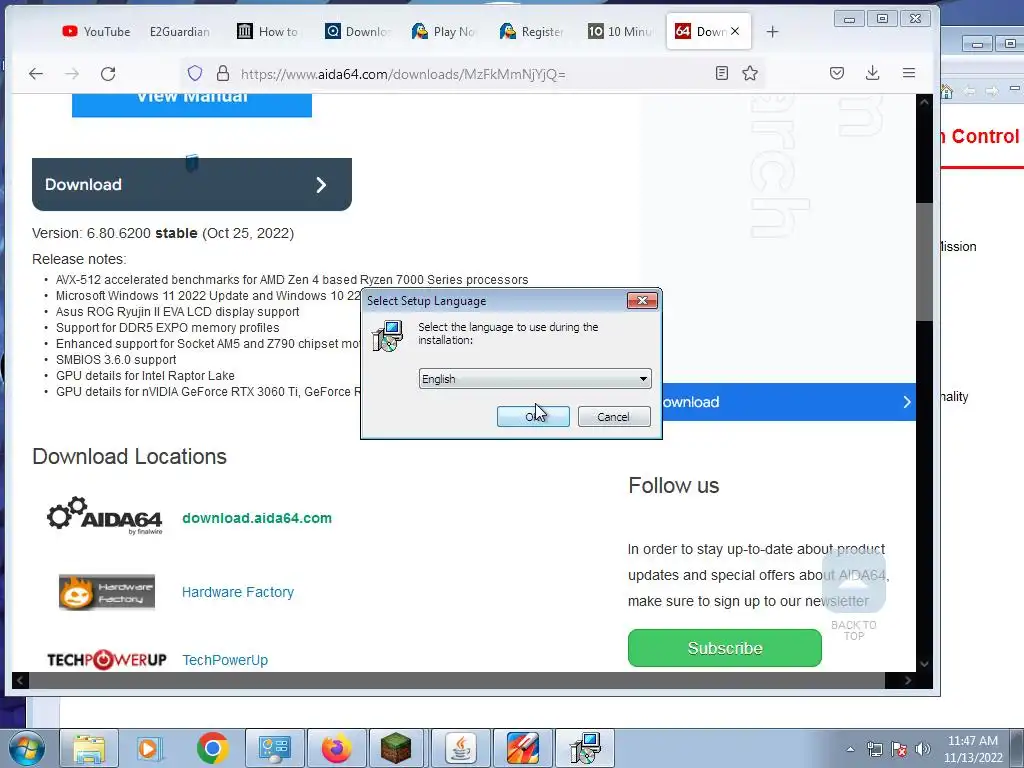The height and width of the screenshot is (768, 1024).
Task: Toggle reader view icon
Action: pyautogui.click(x=722, y=73)
